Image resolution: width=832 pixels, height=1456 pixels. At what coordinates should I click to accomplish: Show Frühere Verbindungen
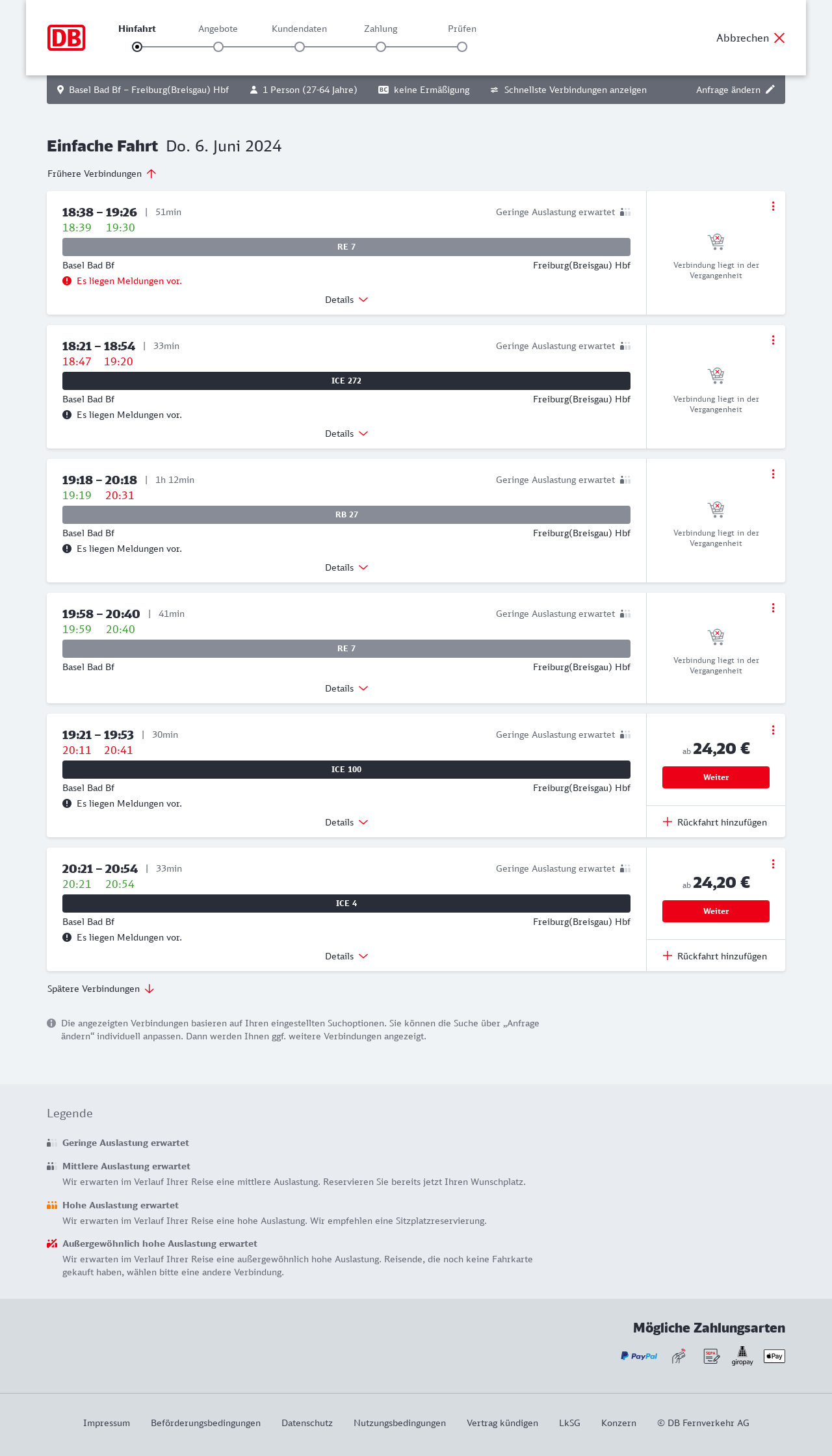[x=102, y=174]
